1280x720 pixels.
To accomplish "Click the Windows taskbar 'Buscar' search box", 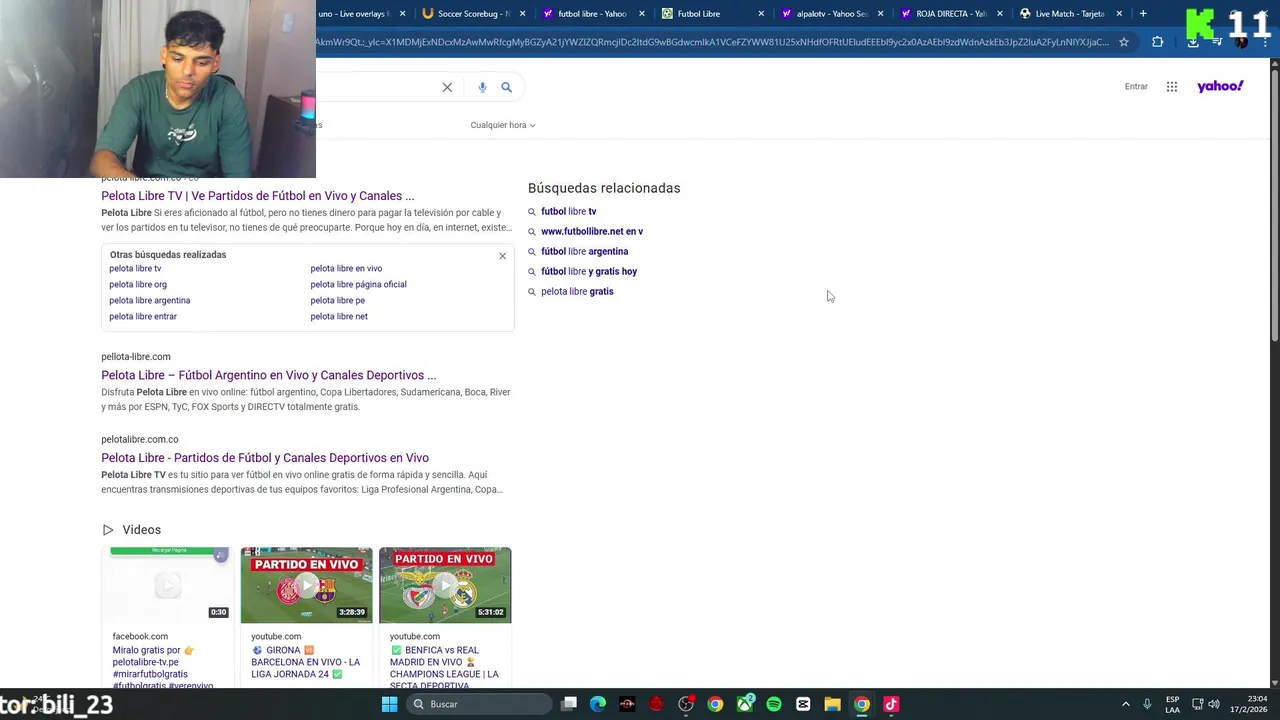I will (480, 704).
